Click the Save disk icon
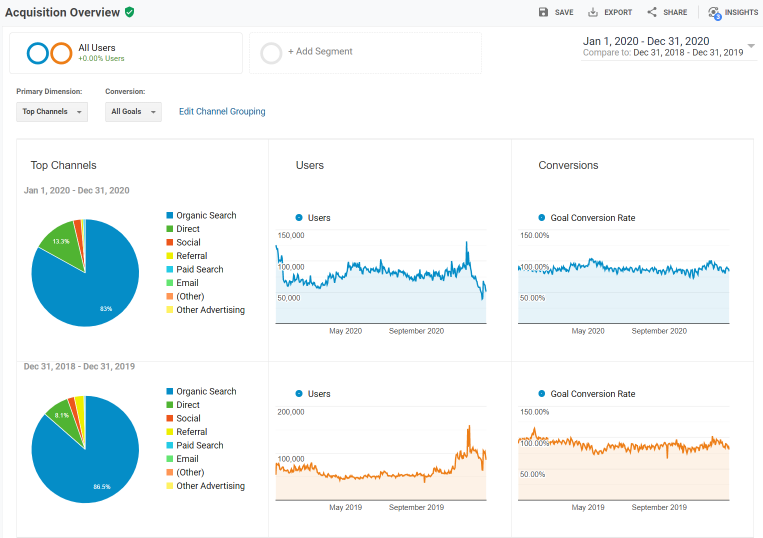This screenshot has height=538, width=763. [544, 12]
